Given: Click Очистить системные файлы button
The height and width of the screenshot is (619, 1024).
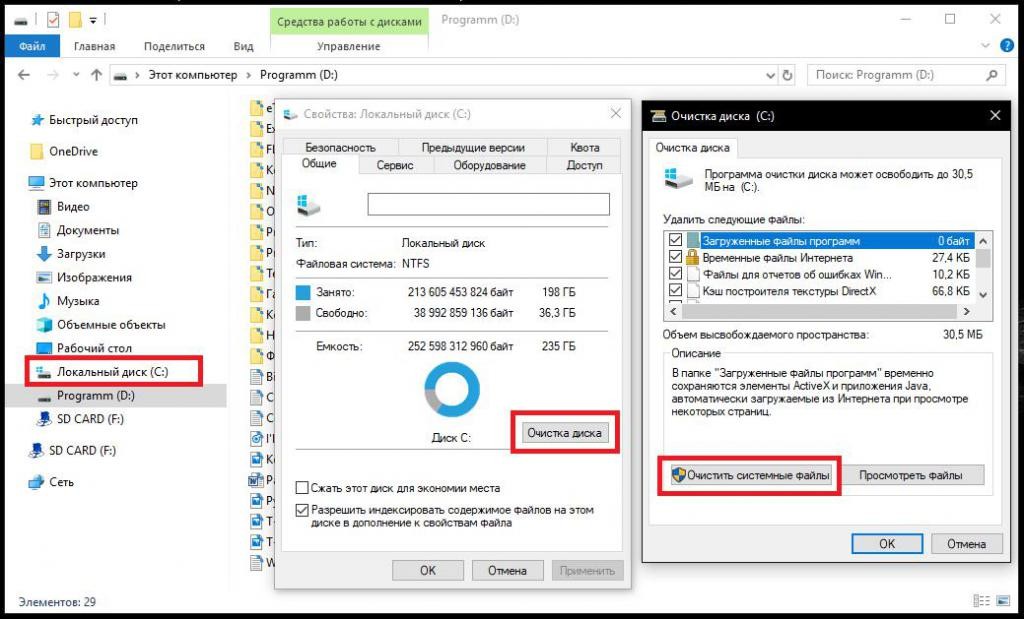Looking at the screenshot, I should click(750, 476).
